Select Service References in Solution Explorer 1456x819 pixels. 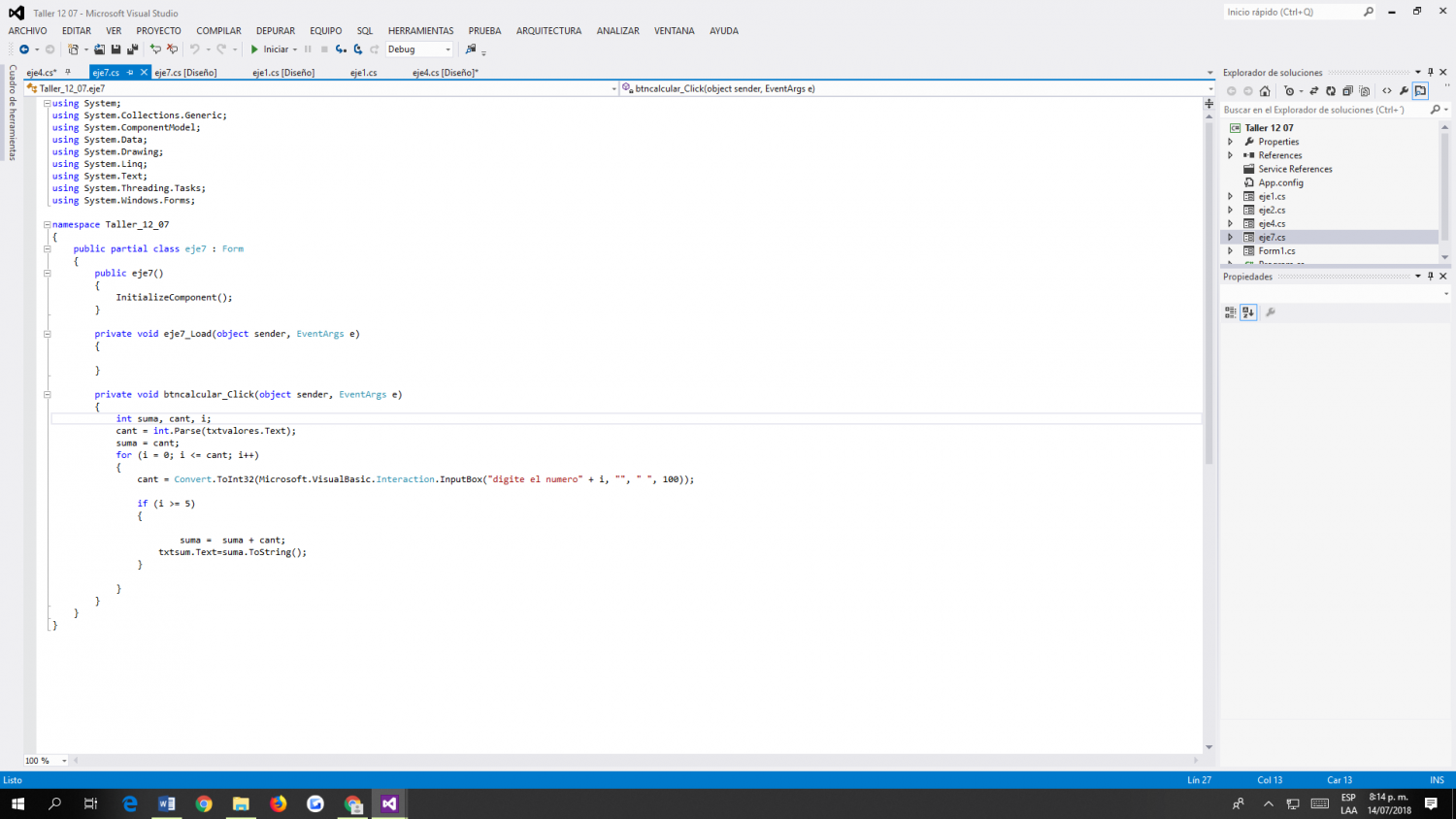tap(1295, 169)
